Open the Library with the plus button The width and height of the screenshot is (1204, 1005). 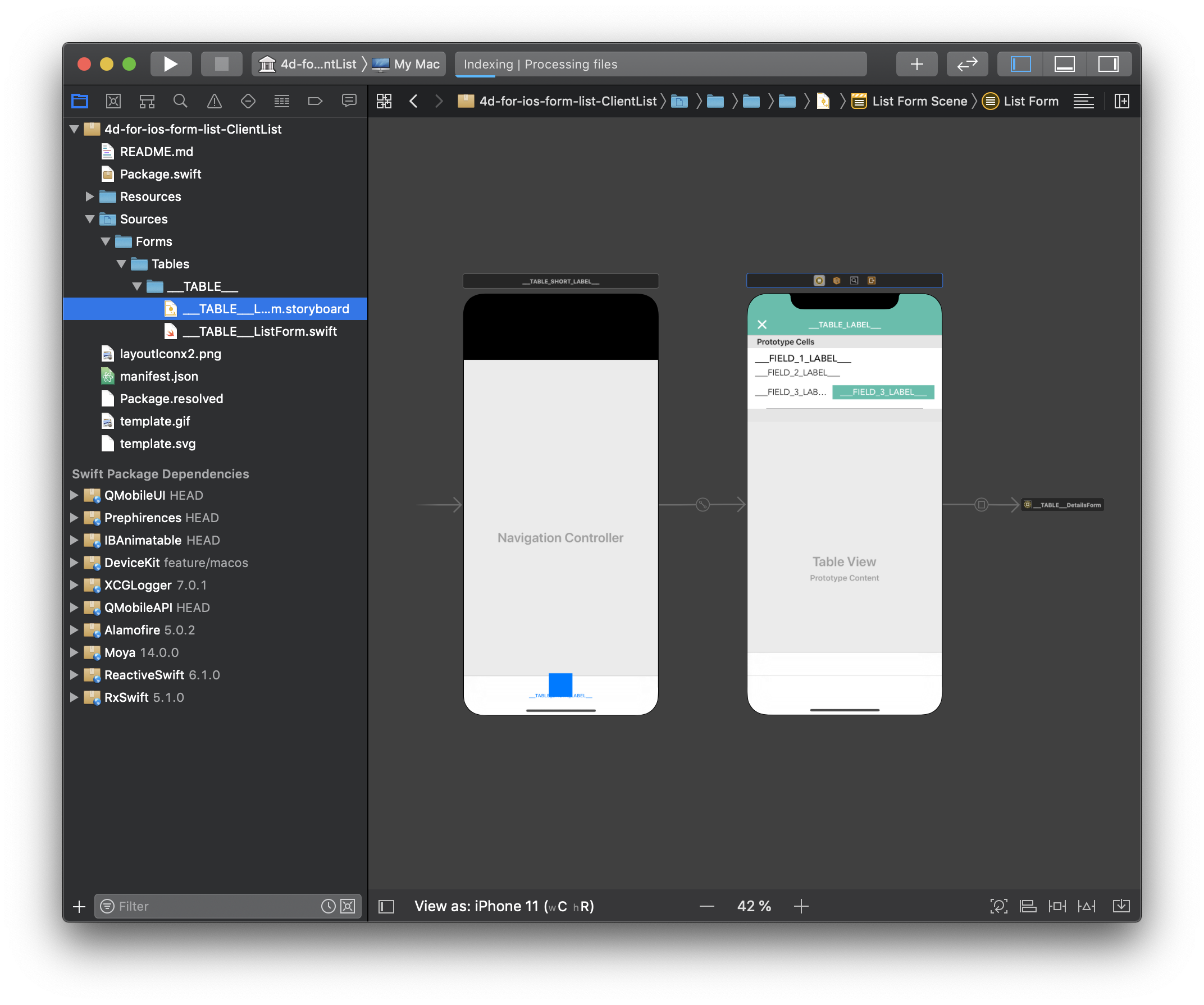917,63
